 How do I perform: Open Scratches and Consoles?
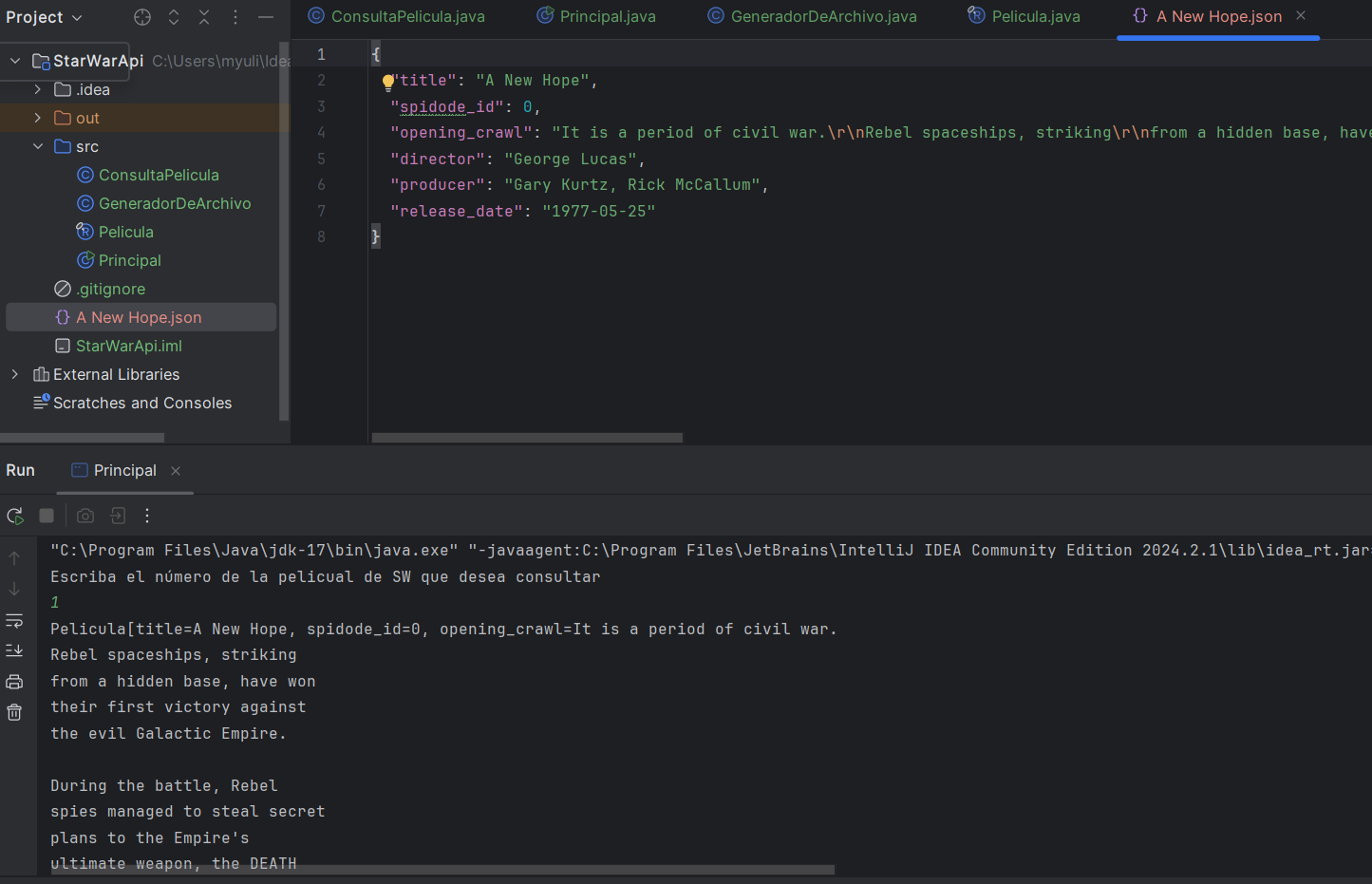(x=132, y=403)
